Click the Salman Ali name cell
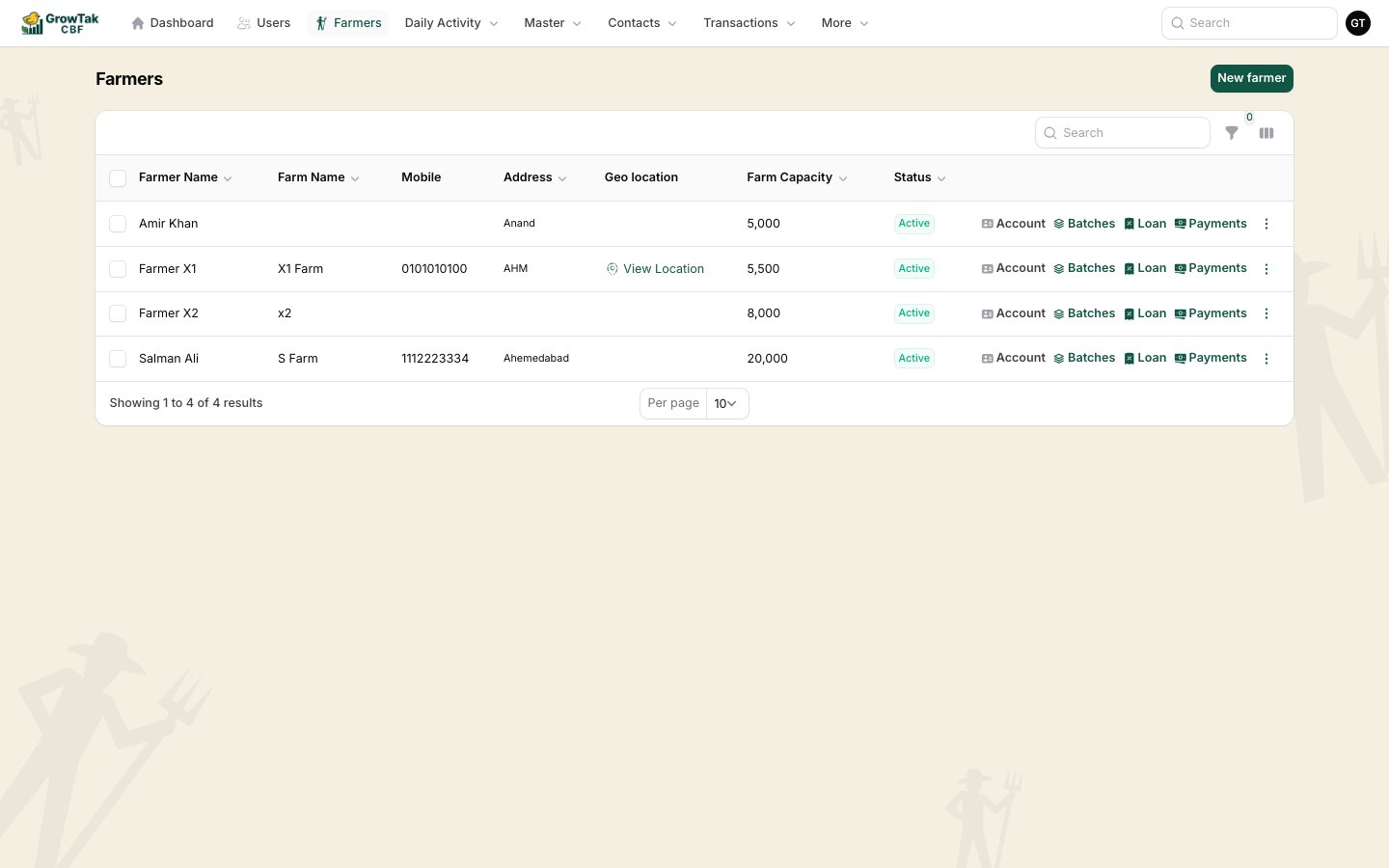 click(x=169, y=359)
